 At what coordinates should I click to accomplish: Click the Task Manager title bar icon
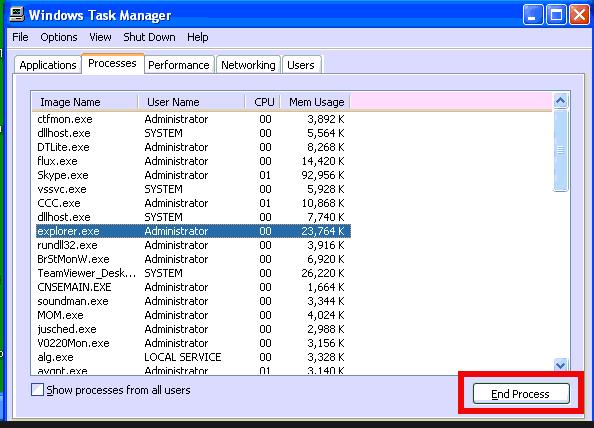pos(17,14)
